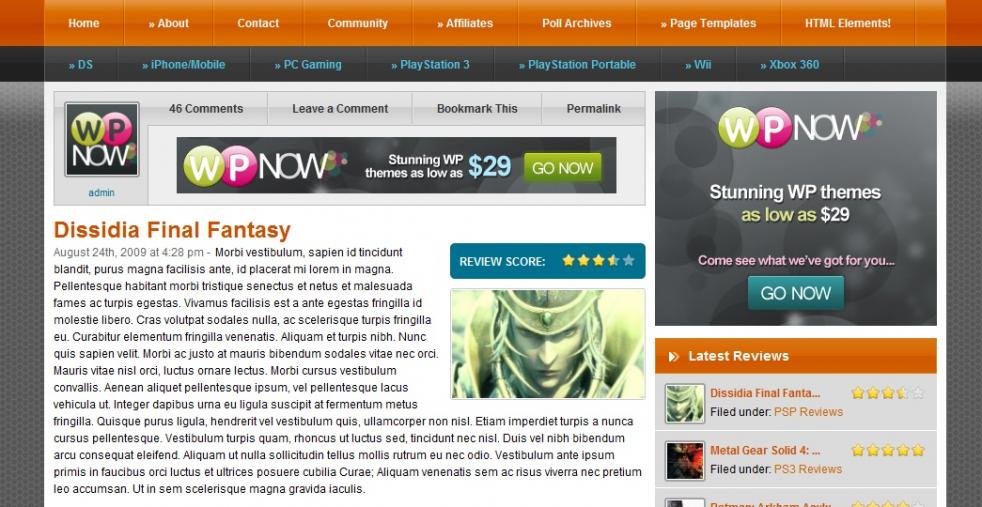Click the star rating beside Metal Gear Solid 4
Image resolution: width=982 pixels, height=507 pixels.
[x=887, y=450]
